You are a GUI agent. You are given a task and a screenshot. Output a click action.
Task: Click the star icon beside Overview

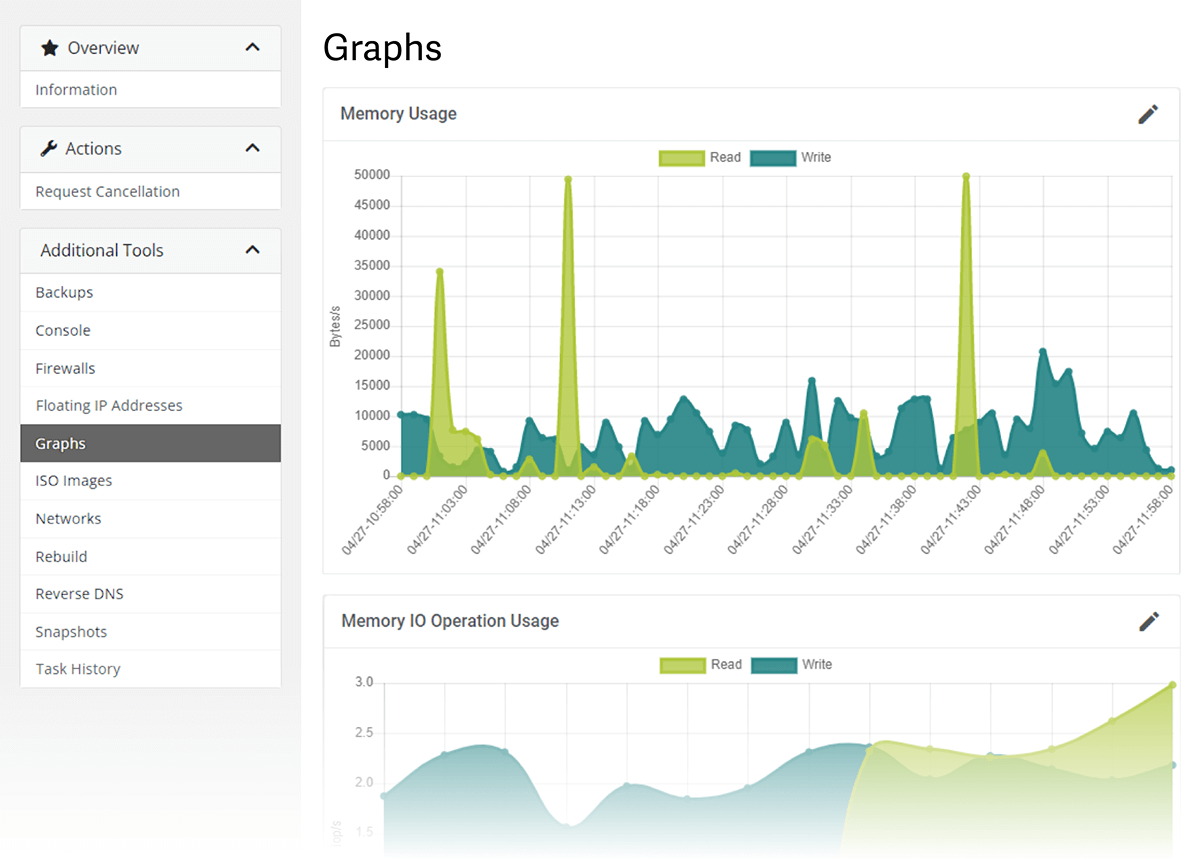coord(49,48)
